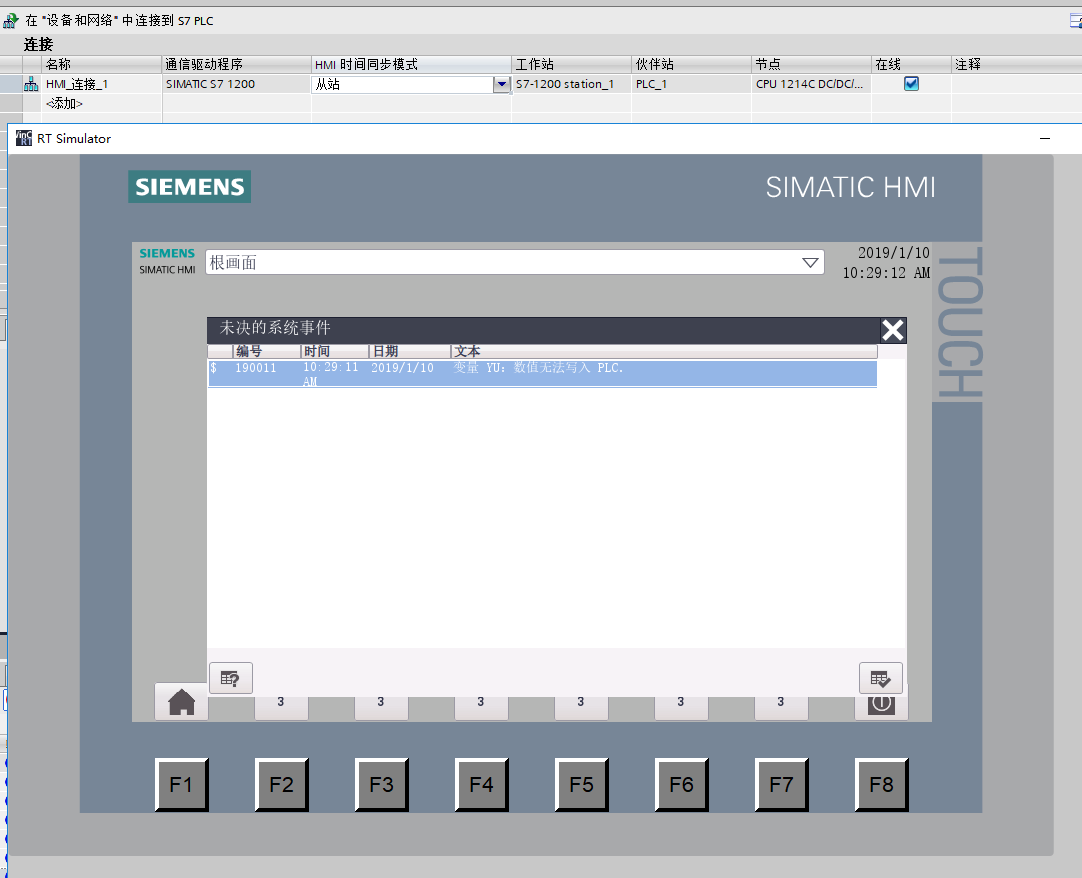Minimize the RT Simulator window

tap(1044, 139)
